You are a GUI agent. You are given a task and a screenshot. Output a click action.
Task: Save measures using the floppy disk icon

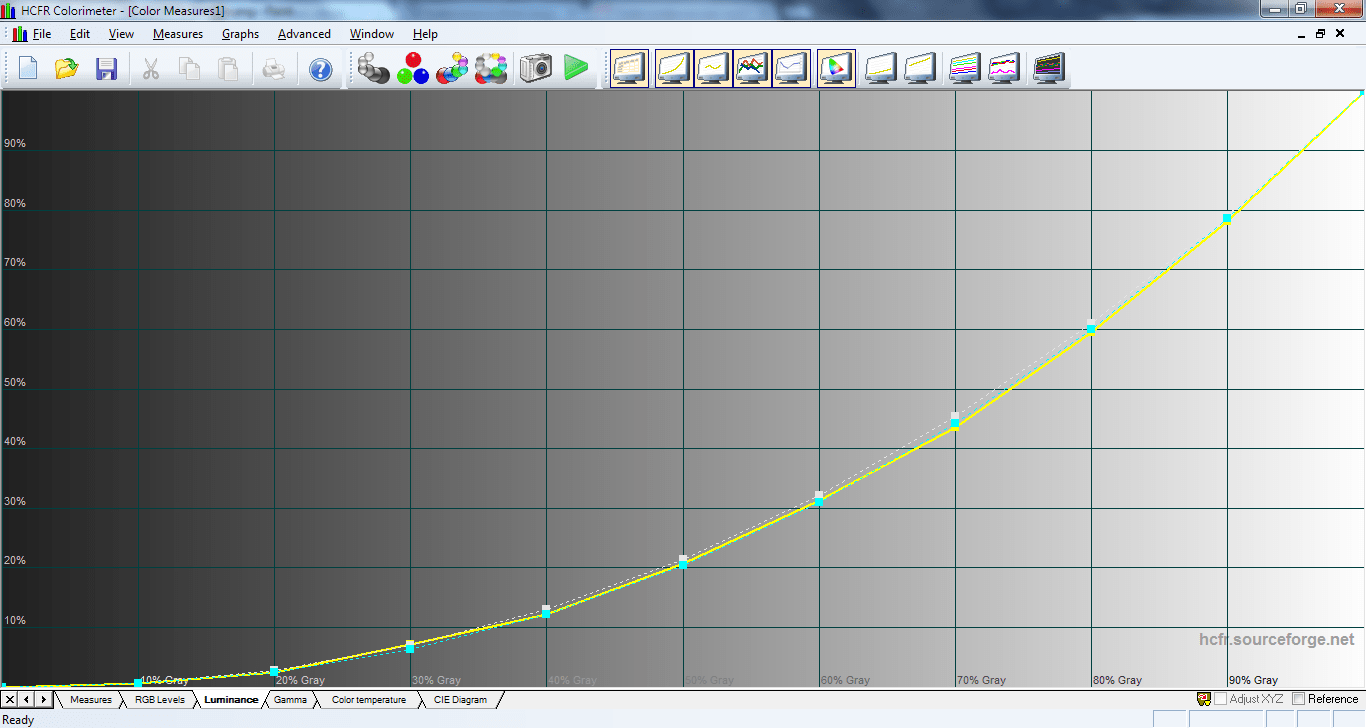tap(106, 69)
